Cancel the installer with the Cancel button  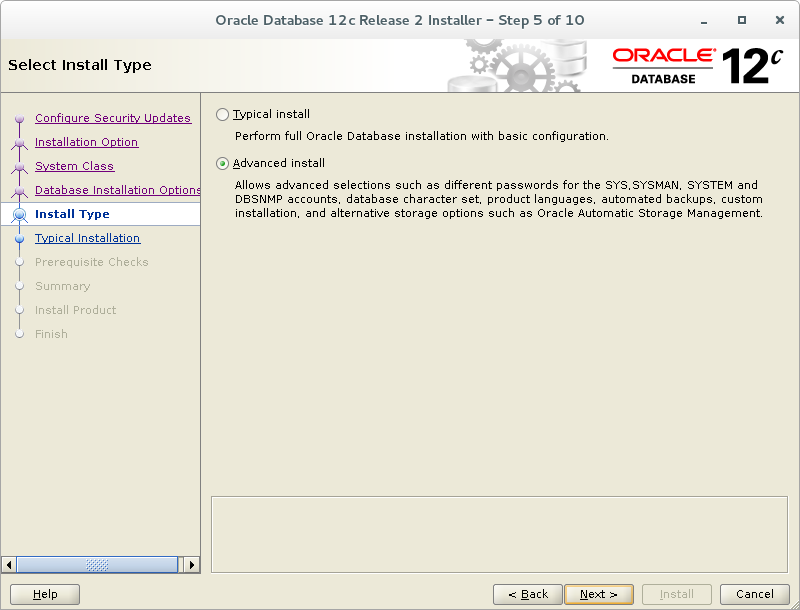(x=755, y=594)
